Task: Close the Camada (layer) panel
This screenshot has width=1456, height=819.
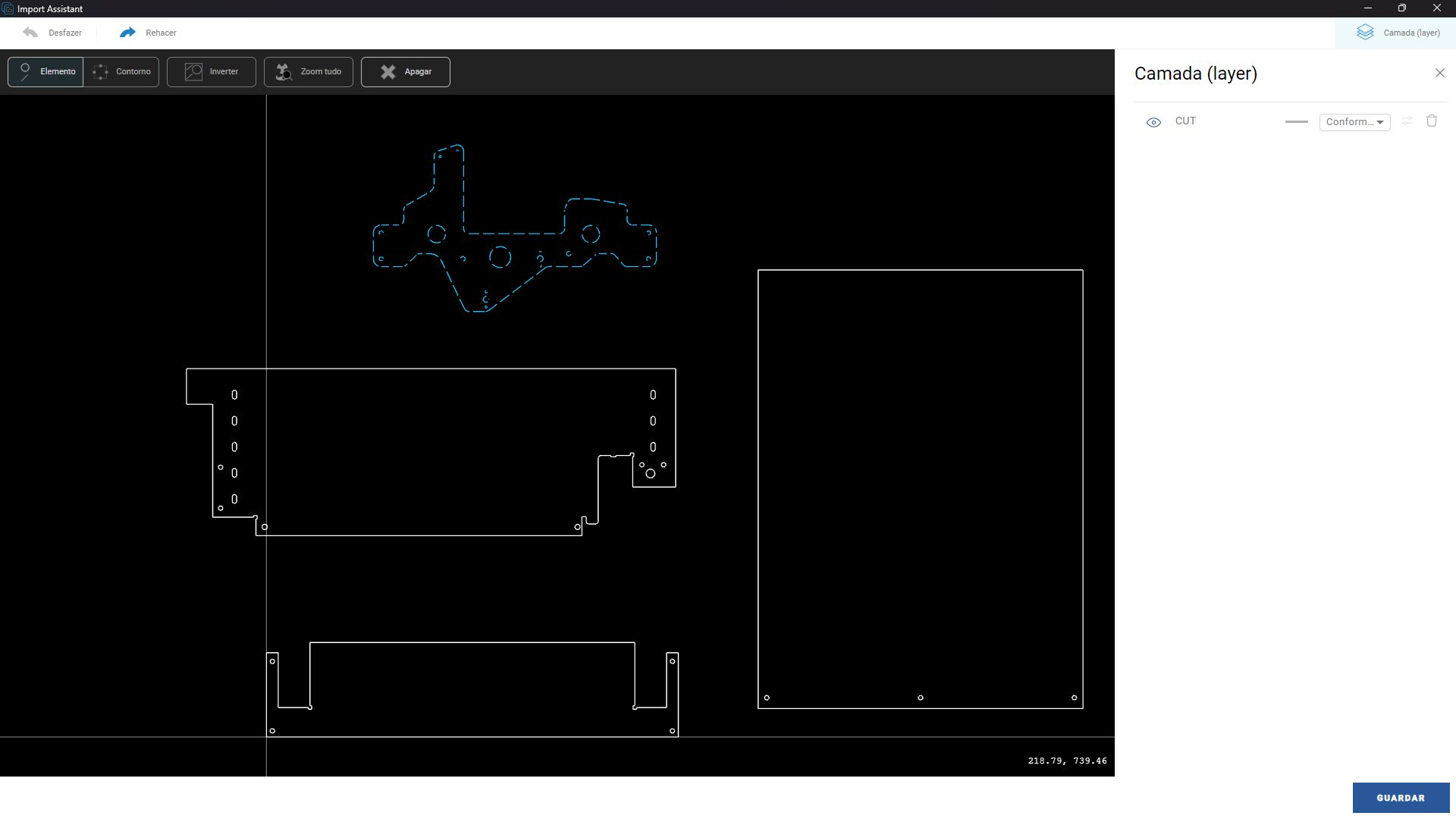Action: [1440, 73]
